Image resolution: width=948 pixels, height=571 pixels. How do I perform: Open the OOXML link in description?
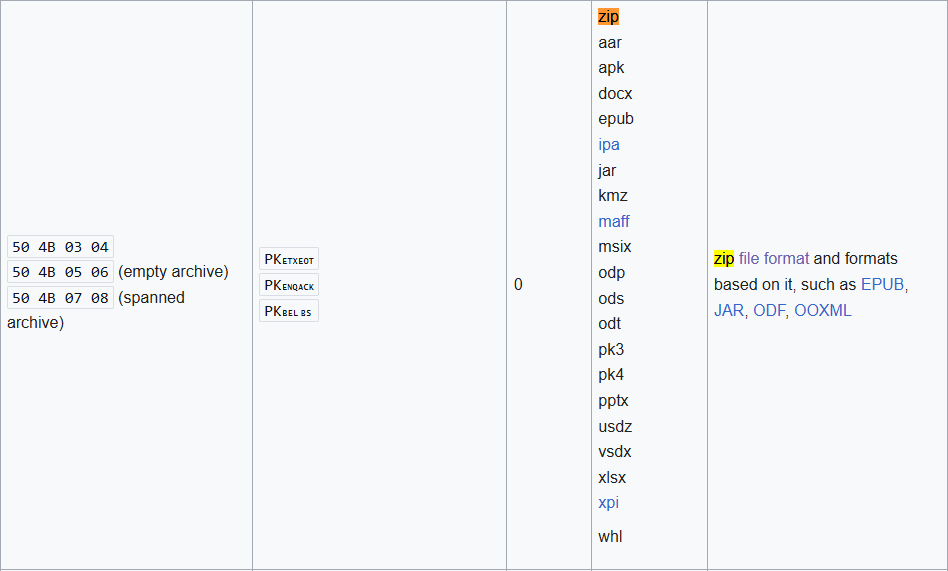coord(822,311)
